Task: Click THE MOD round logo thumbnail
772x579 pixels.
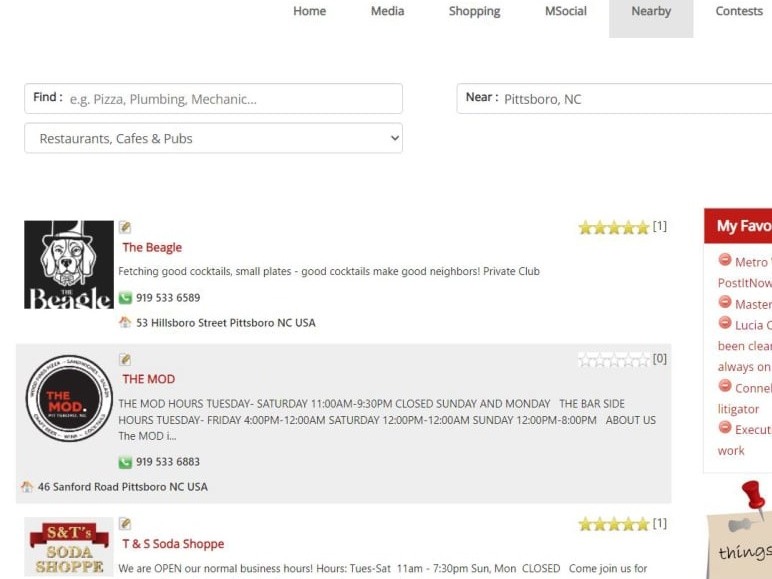Action: click(69, 398)
